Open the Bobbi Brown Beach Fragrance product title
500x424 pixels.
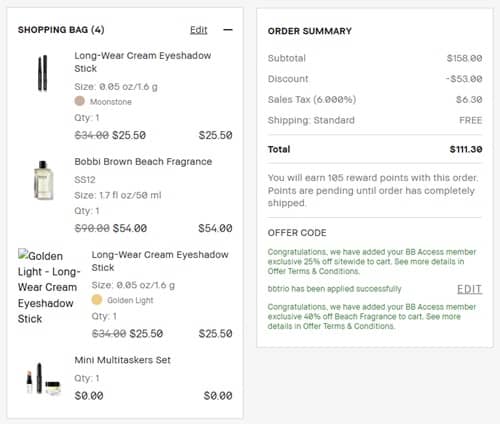tap(143, 162)
